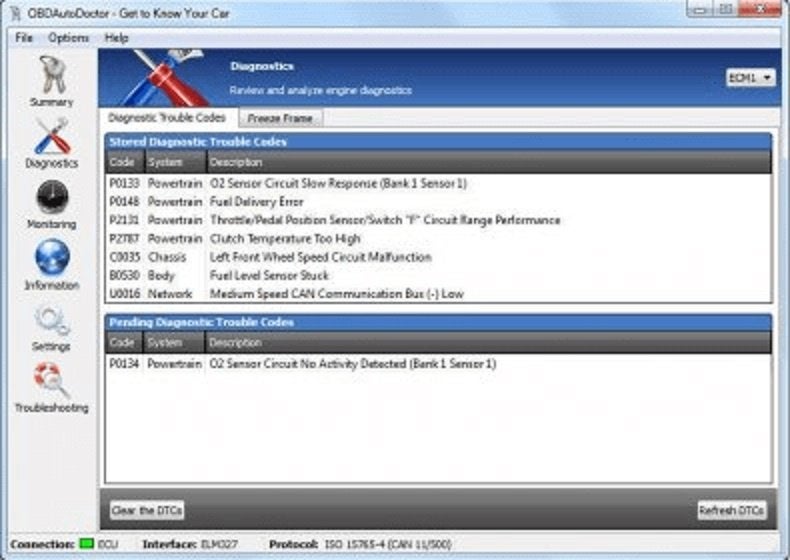Screen dimensions: 790x560
Task: Open the File menu
Action: [x=24, y=38]
